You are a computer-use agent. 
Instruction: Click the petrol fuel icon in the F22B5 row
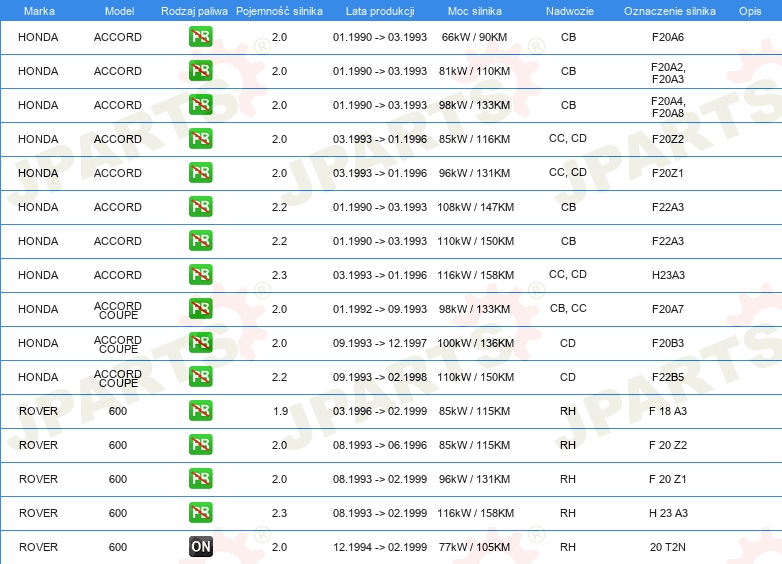point(200,376)
